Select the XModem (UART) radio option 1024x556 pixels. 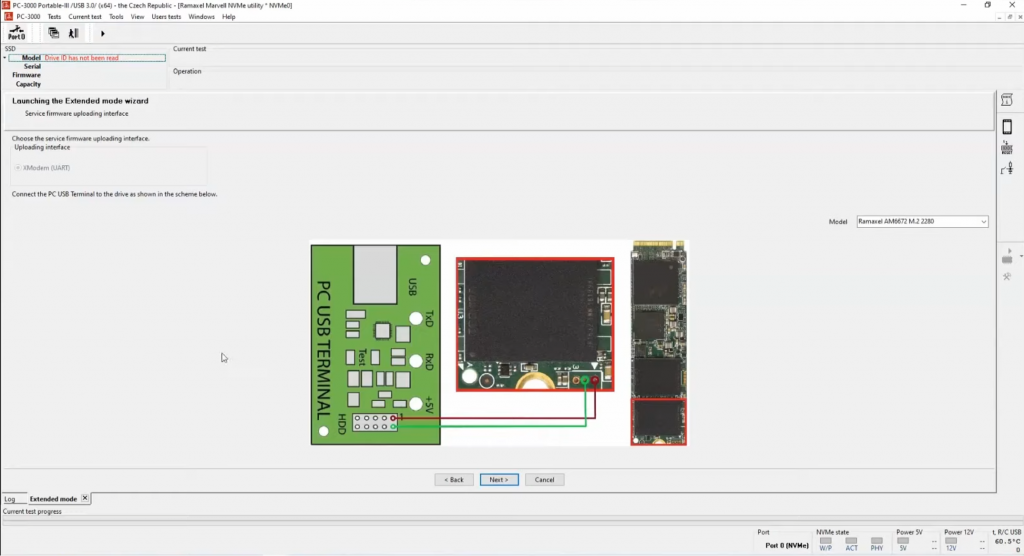click(x=17, y=168)
